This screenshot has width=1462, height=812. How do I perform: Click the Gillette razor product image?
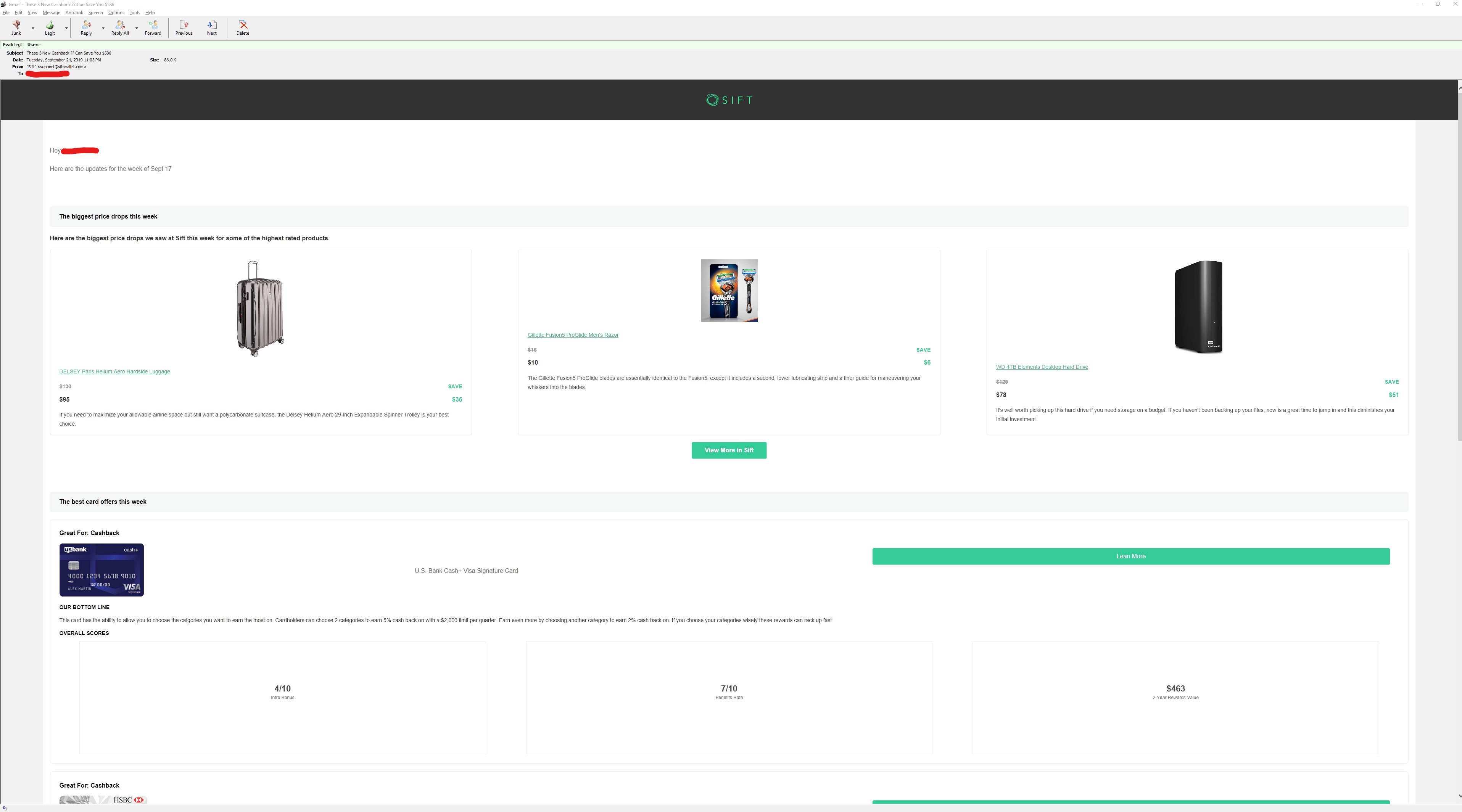pyautogui.click(x=729, y=291)
